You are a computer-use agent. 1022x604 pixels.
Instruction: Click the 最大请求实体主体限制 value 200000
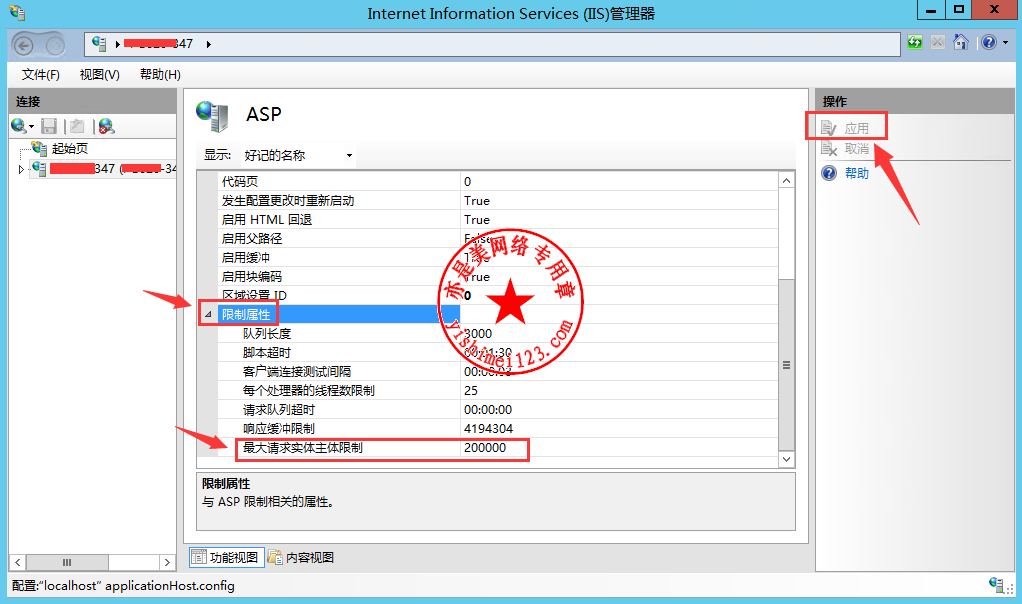485,448
